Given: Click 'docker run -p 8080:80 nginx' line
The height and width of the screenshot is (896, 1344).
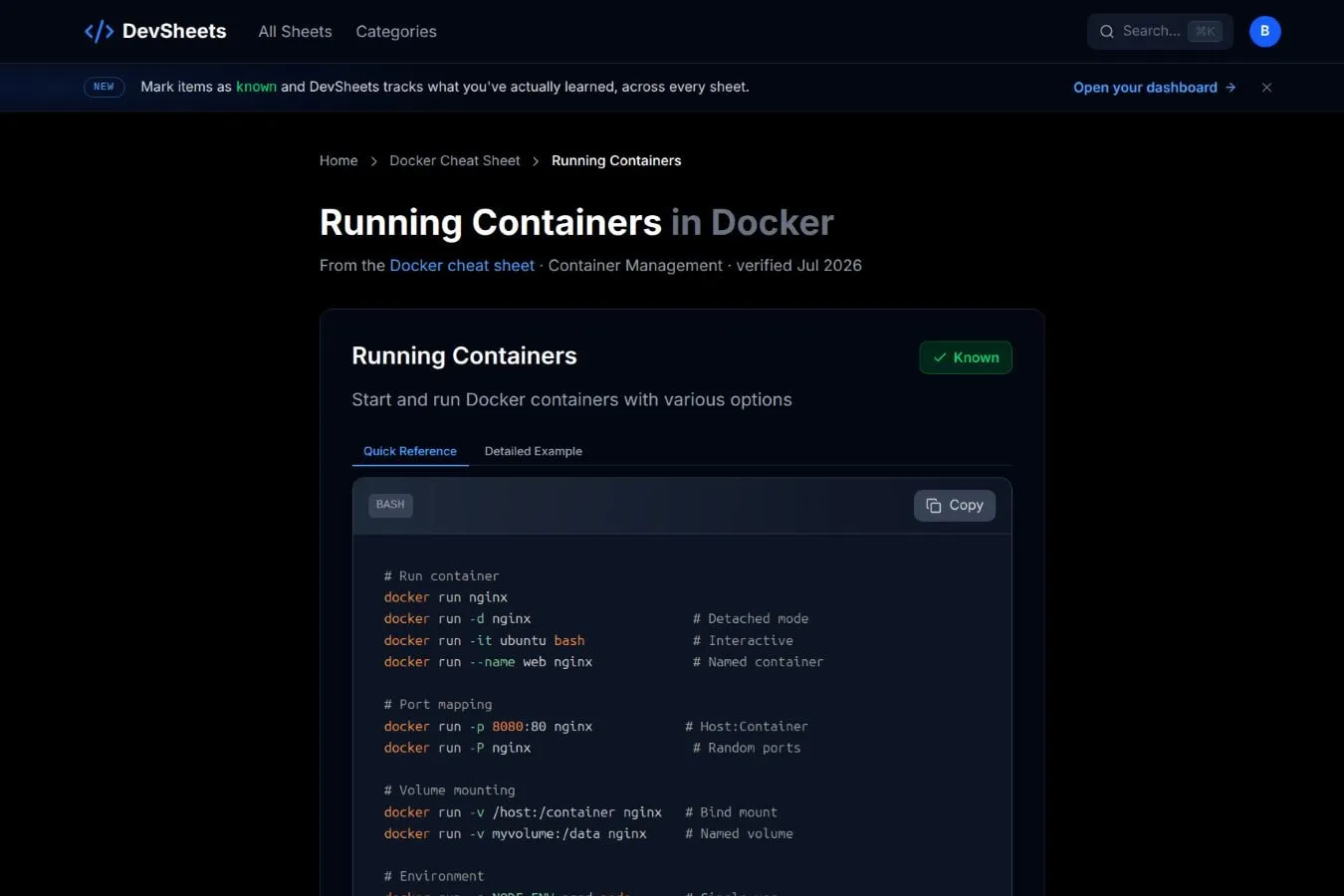Looking at the screenshot, I should (489, 727).
